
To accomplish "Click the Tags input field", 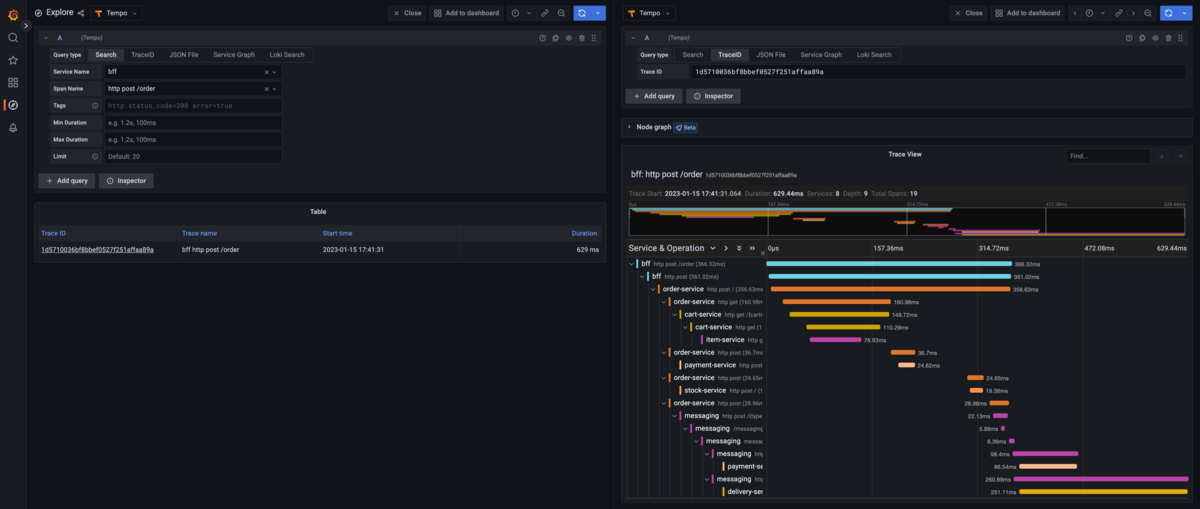I will 192,105.
